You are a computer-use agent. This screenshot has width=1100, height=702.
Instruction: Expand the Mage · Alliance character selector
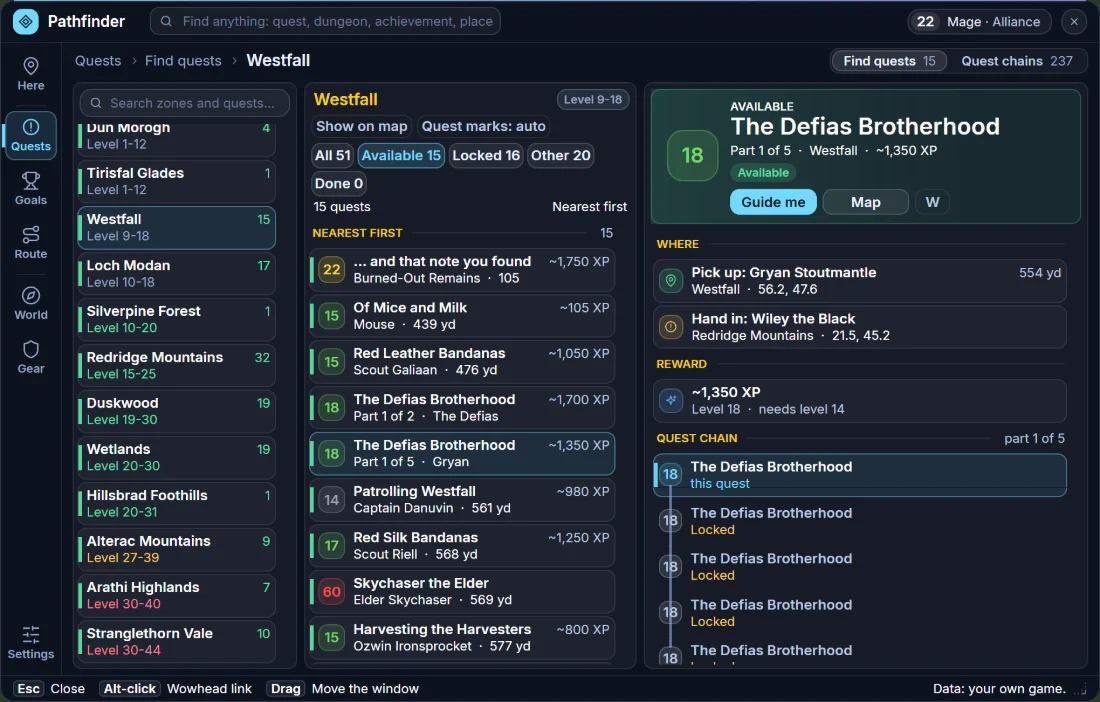click(x=979, y=22)
